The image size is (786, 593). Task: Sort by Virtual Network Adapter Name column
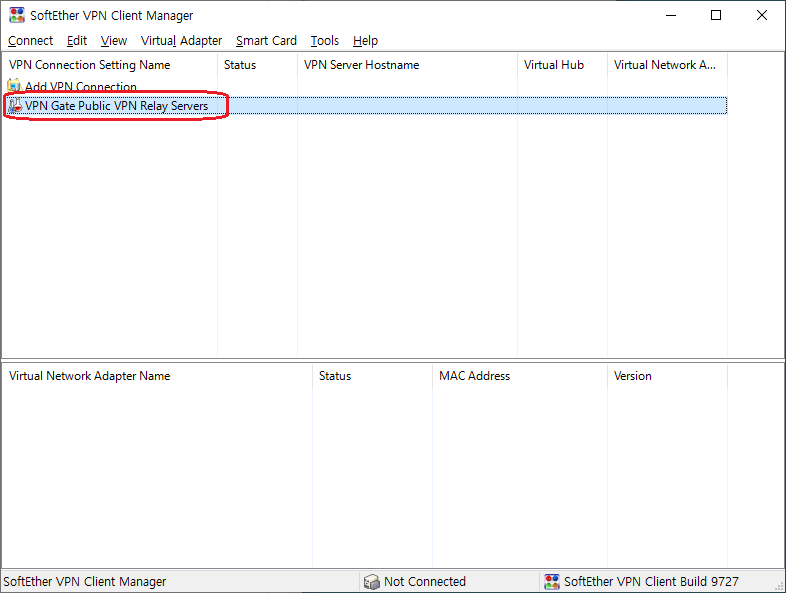[157, 376]
